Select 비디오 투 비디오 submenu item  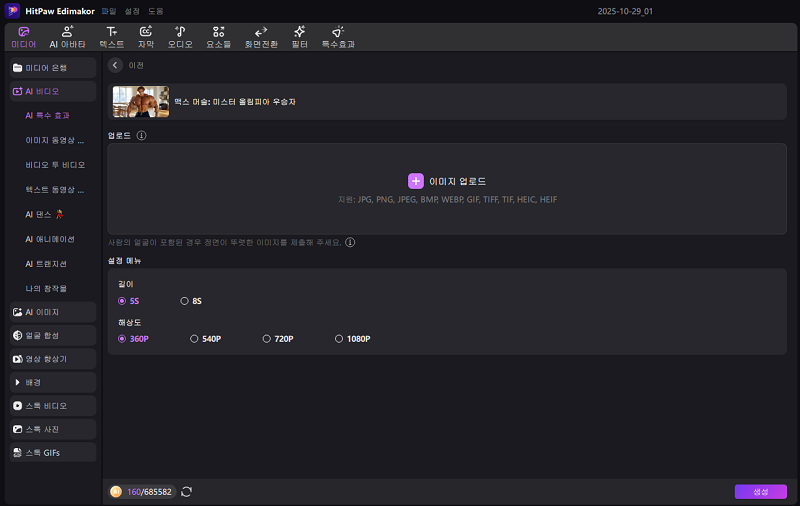(55, 165)
